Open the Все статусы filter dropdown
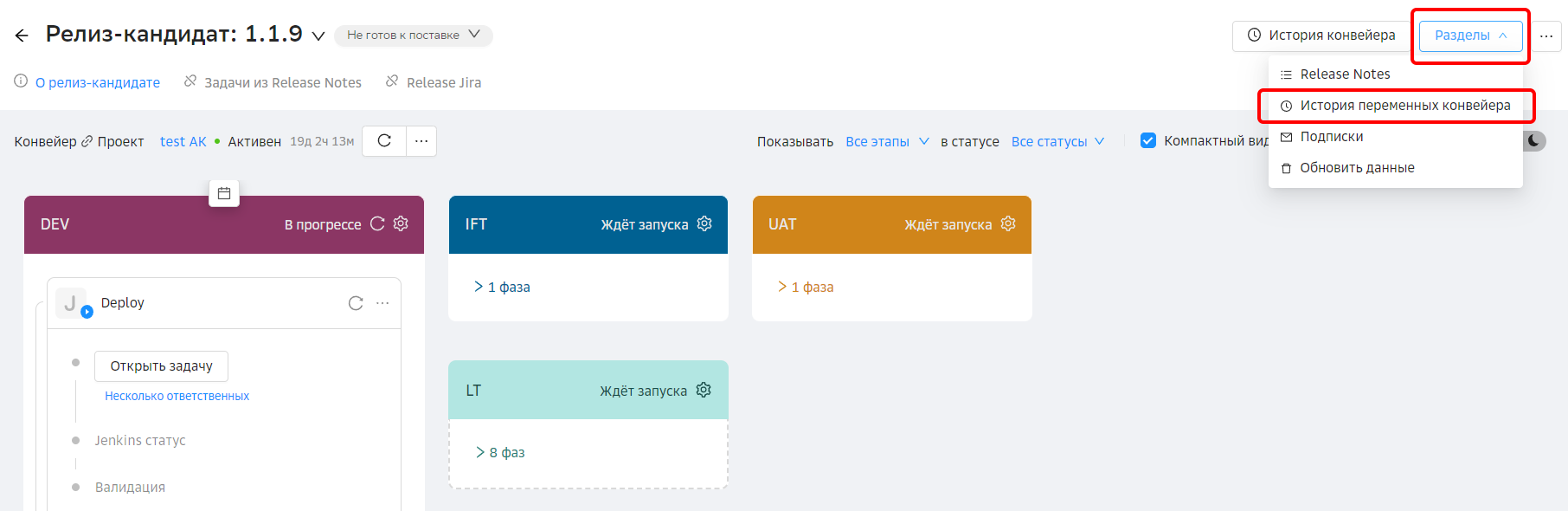The image size is (1568, 511). pyautogui.click(x=1057, y=141)
